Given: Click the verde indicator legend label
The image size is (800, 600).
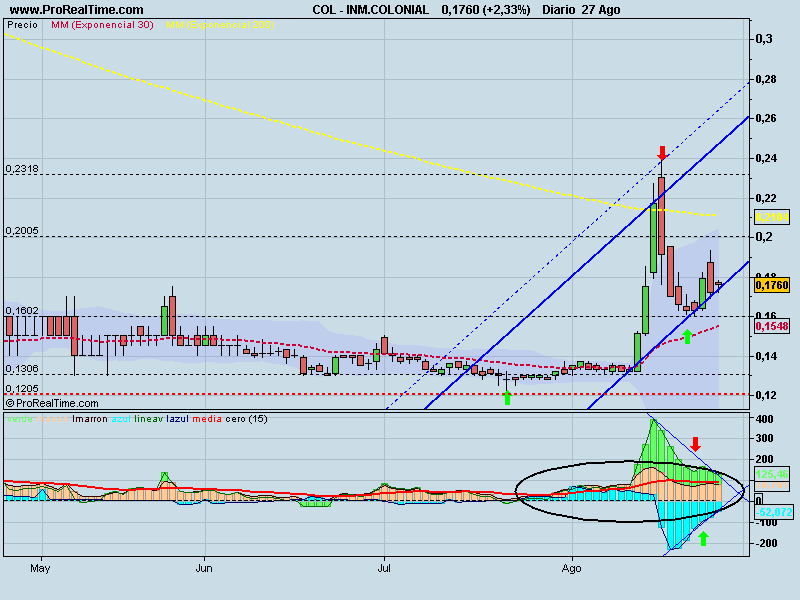Looking at the screenshot, I should (x=19, y=419).
